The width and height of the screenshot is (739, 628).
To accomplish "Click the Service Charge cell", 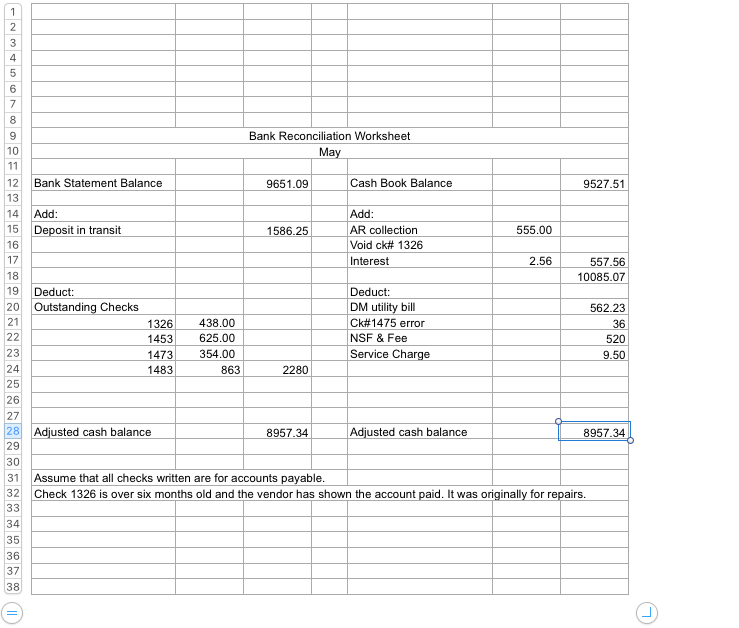I will [419, 354].
